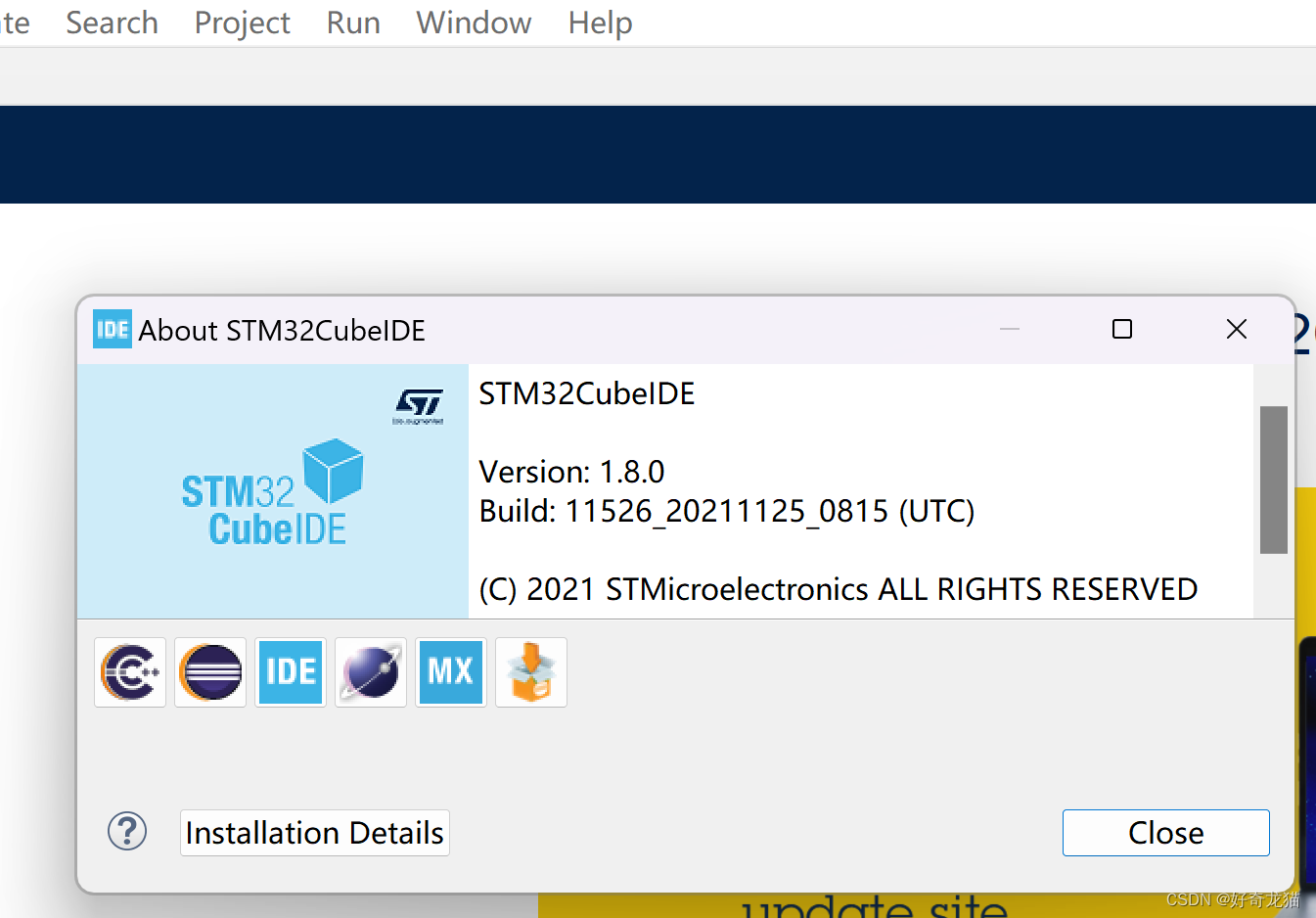Close the About dialog via Close button

pyautogui.click(x=1165, y=832)
